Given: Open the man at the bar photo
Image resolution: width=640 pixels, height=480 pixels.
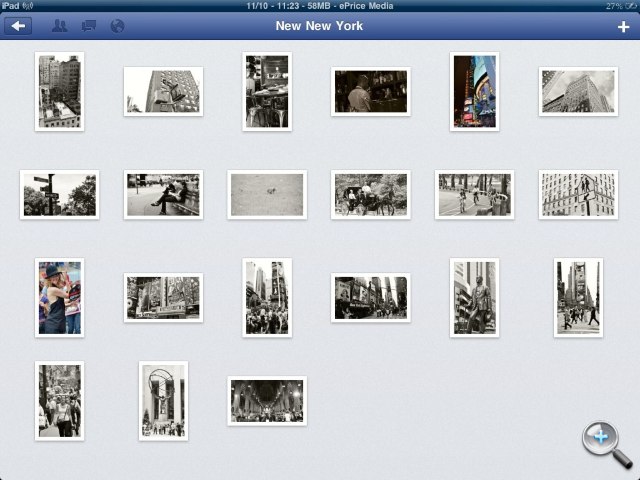Looking at the screenshot, I should 371,91.
